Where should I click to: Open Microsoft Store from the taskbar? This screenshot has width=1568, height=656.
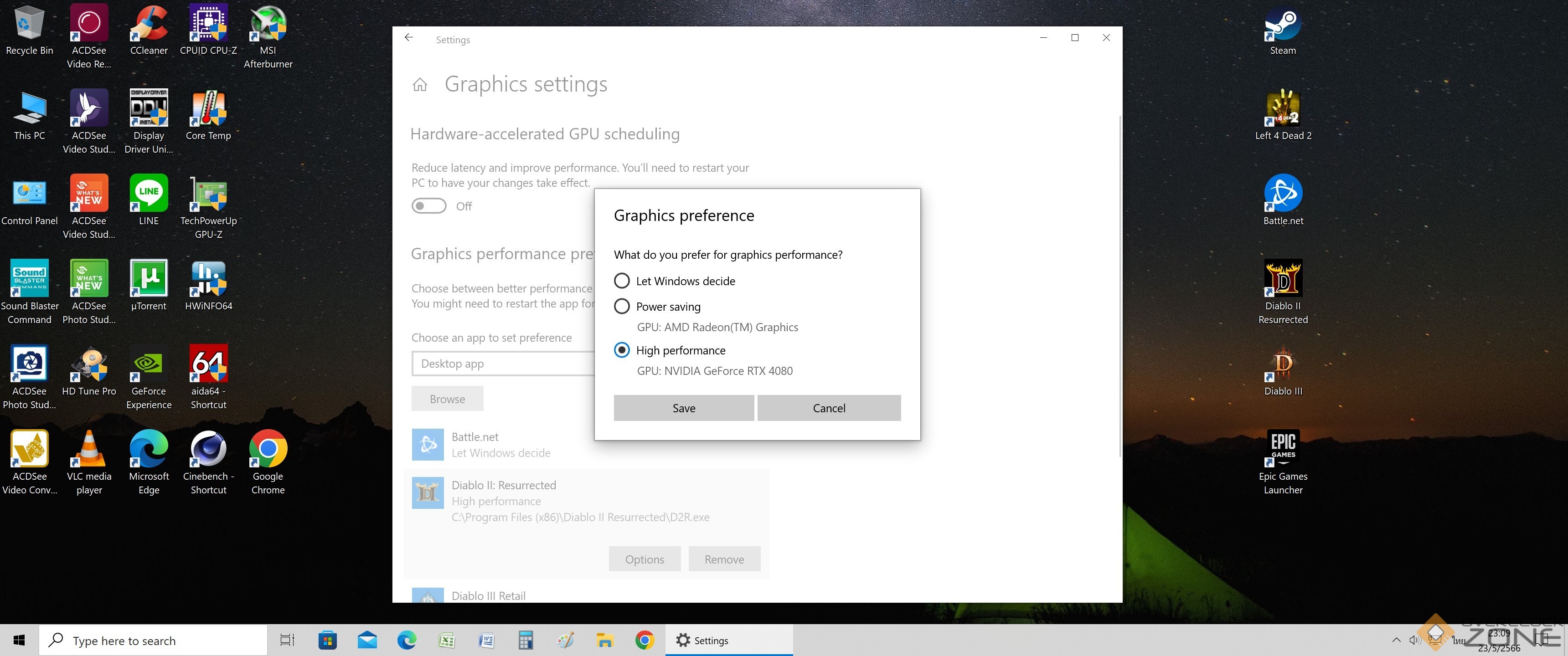327,640
